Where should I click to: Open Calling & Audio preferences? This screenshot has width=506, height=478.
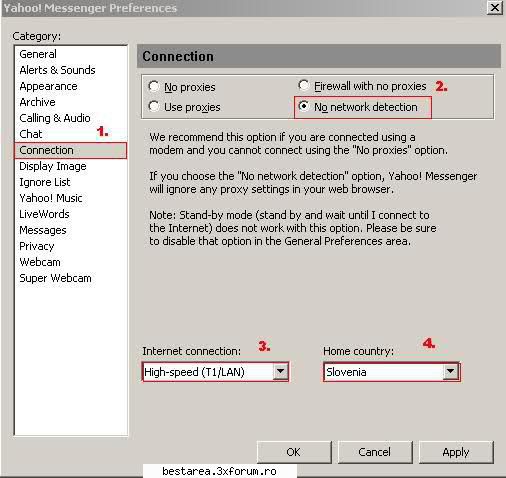71,118
